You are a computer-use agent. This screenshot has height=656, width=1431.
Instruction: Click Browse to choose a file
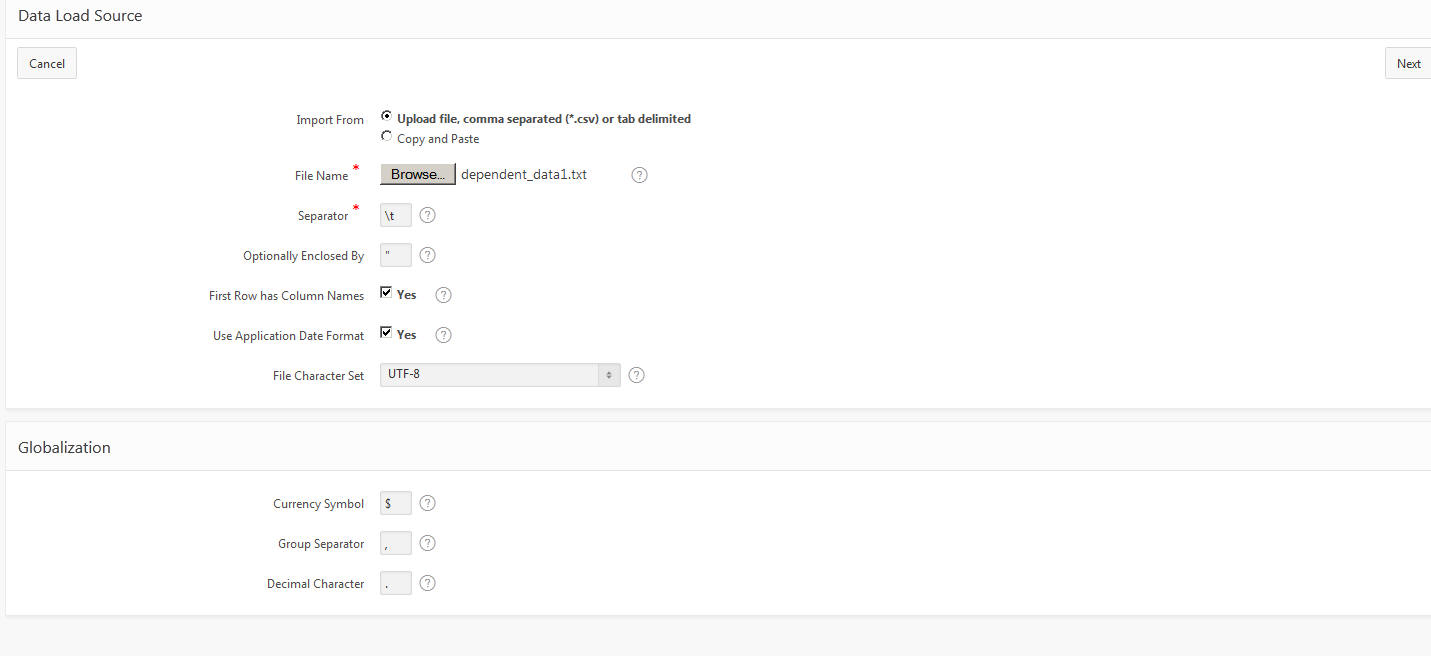418,174
